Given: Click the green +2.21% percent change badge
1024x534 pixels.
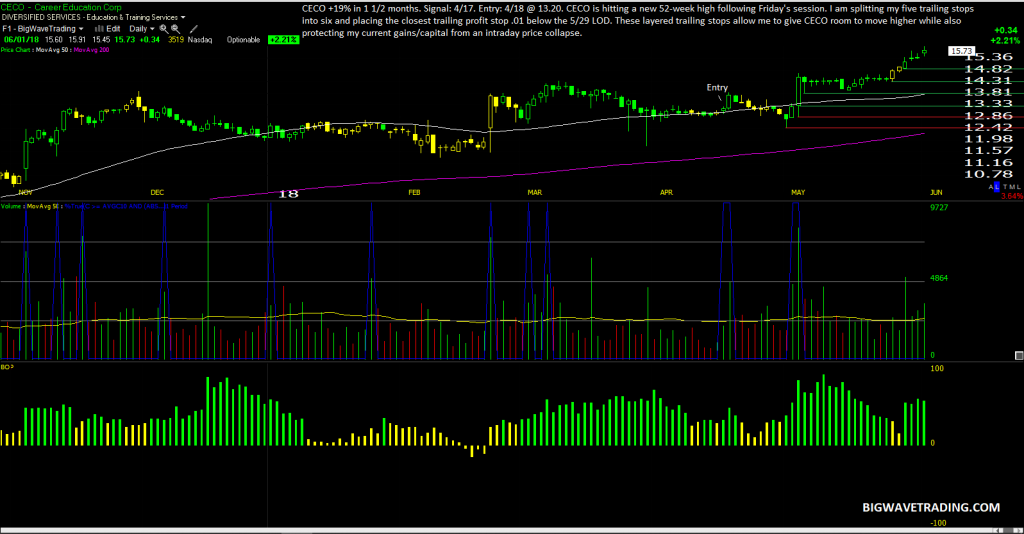Looking at the screenshot, I should click(283, 40).
